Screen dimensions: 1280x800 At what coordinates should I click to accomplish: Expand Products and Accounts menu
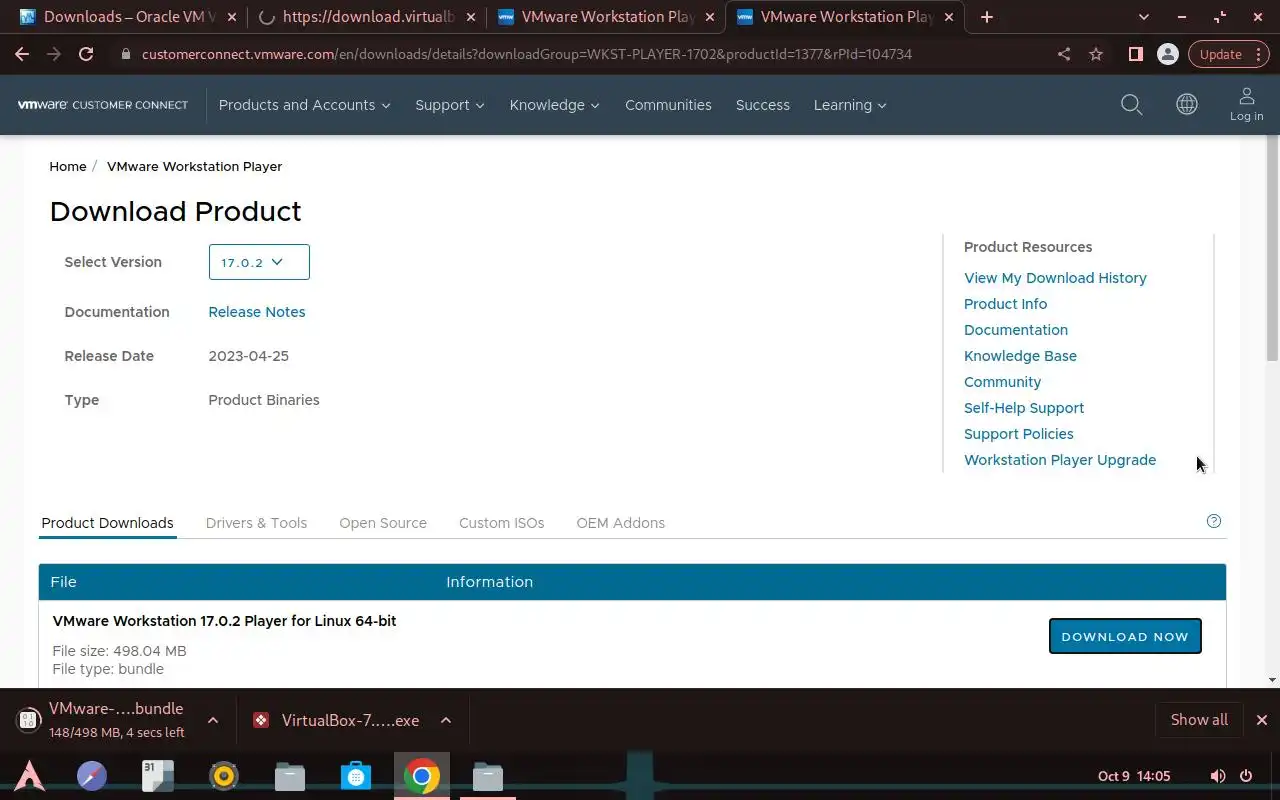304,105
